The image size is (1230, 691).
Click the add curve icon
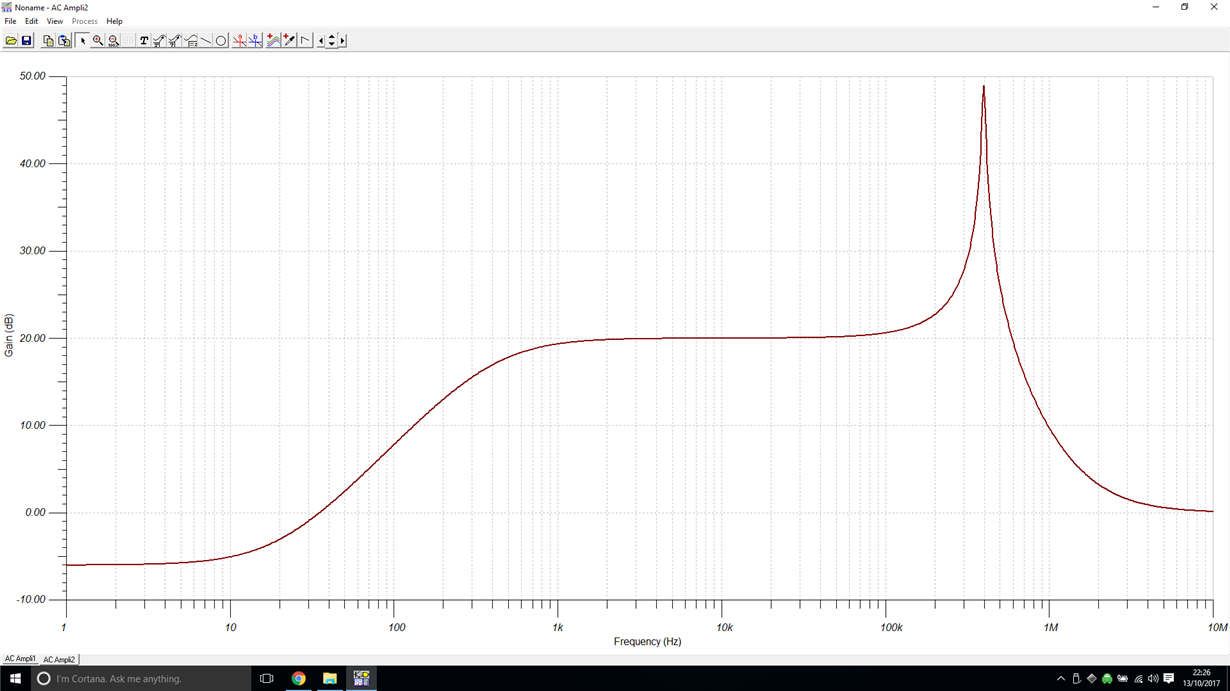click(273, 41)
